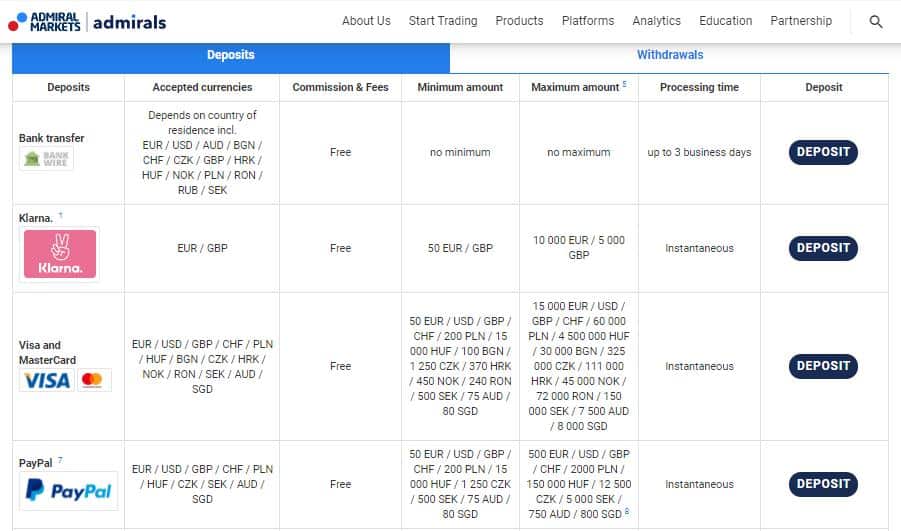Open the About Us menu
Image resolution: width=901 pixels, height=531 pixels.
click(x=366, y=21)
